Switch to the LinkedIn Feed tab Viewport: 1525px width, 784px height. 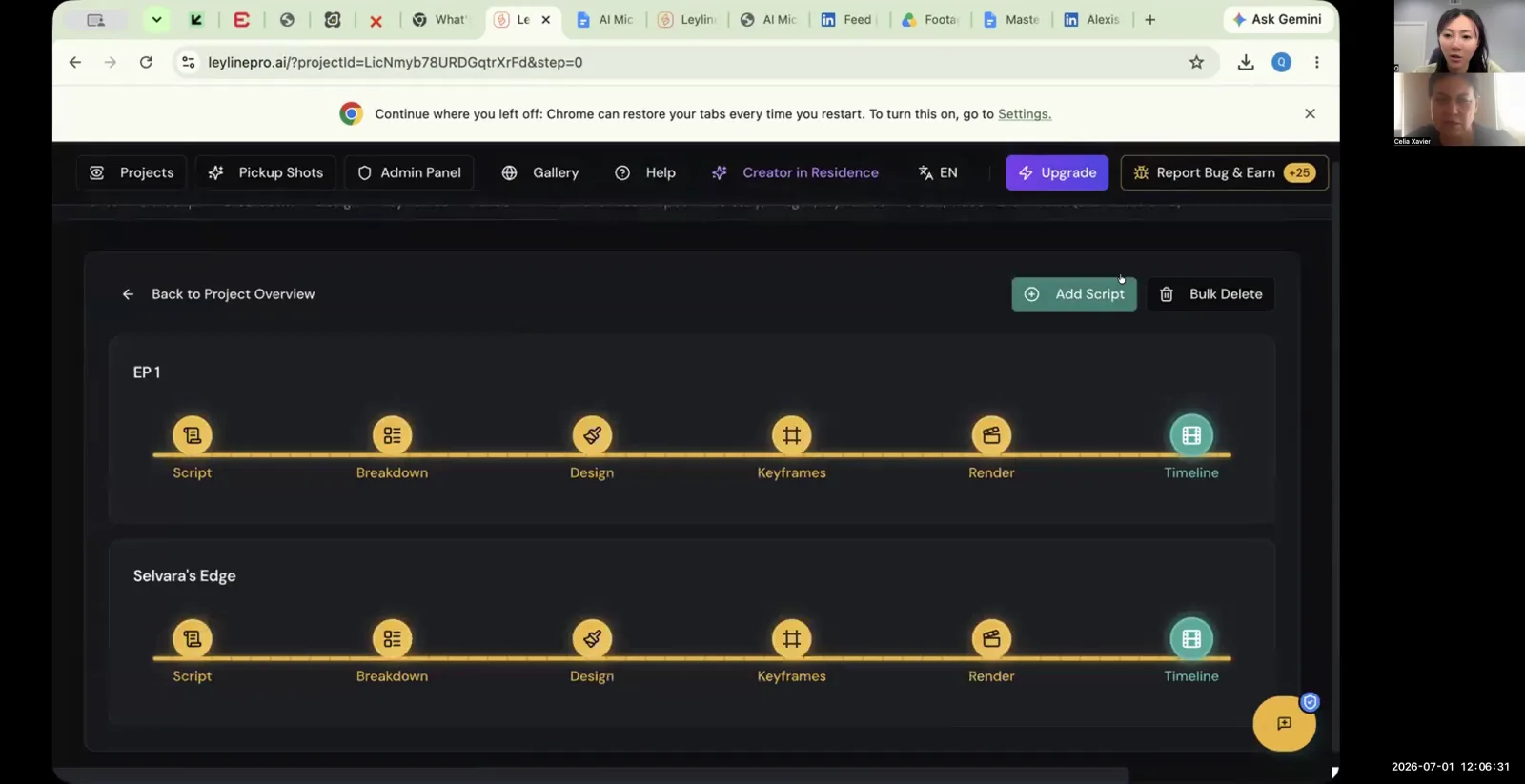[x=847, y=19]
